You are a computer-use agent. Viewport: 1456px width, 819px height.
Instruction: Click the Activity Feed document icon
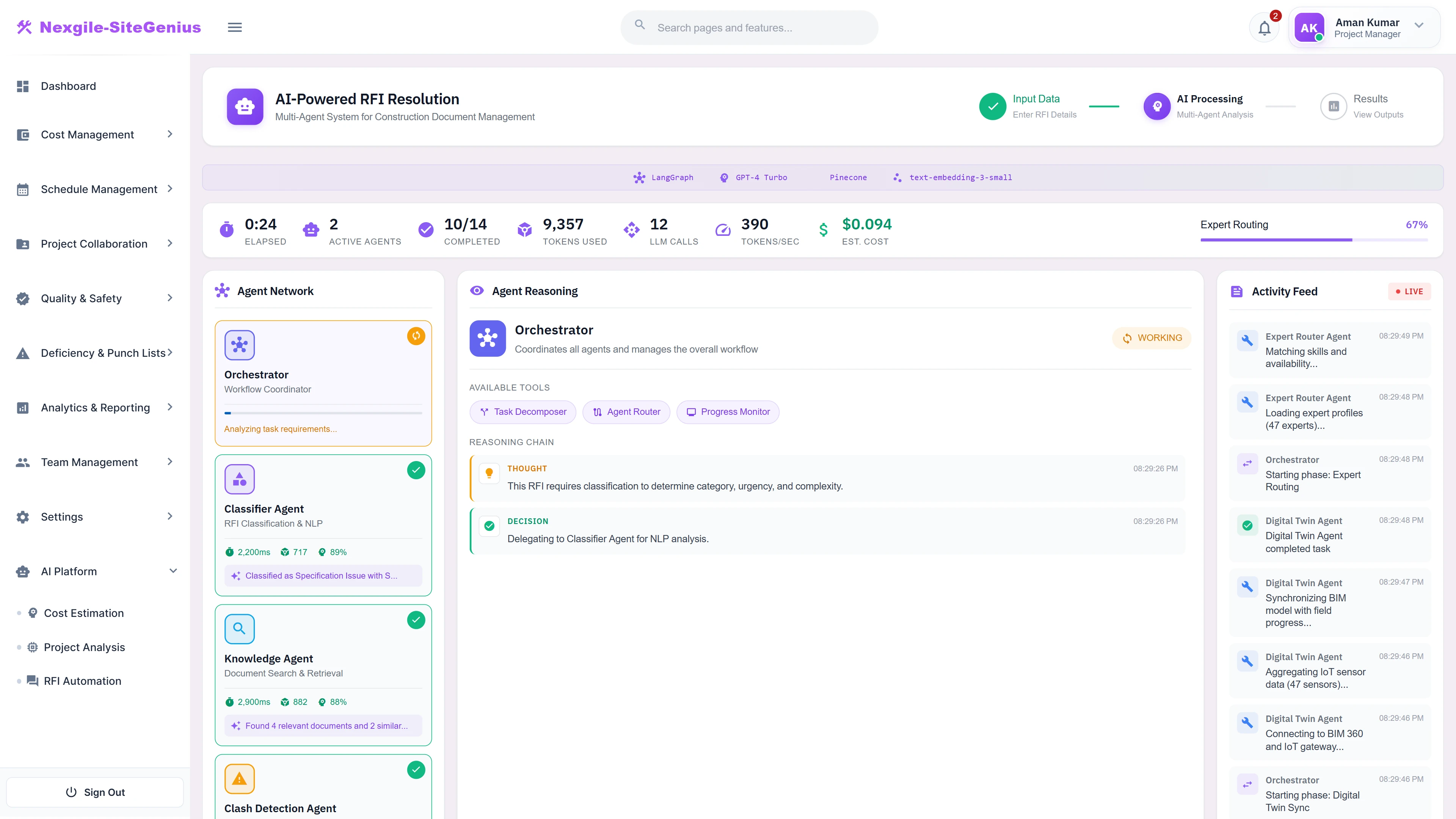point(1237,291)
